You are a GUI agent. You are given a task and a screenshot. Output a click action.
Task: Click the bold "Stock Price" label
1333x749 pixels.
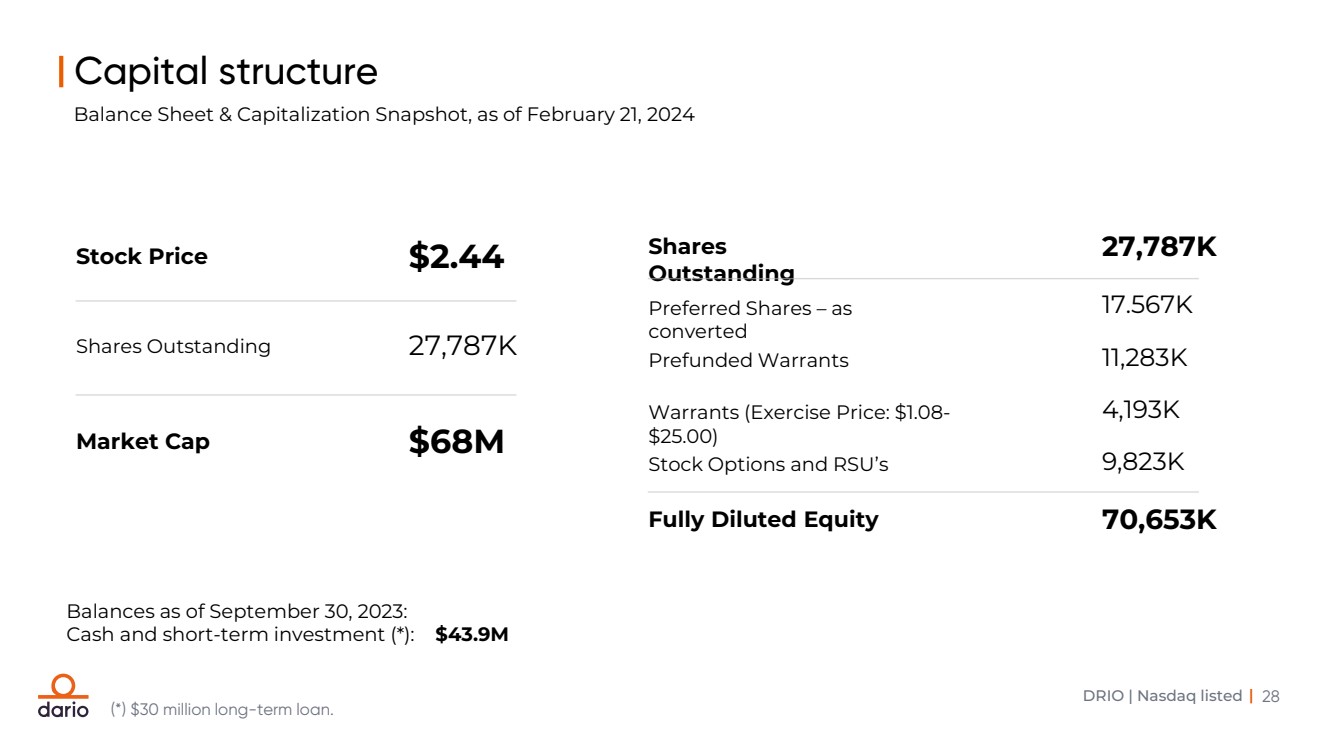point(142,257)
